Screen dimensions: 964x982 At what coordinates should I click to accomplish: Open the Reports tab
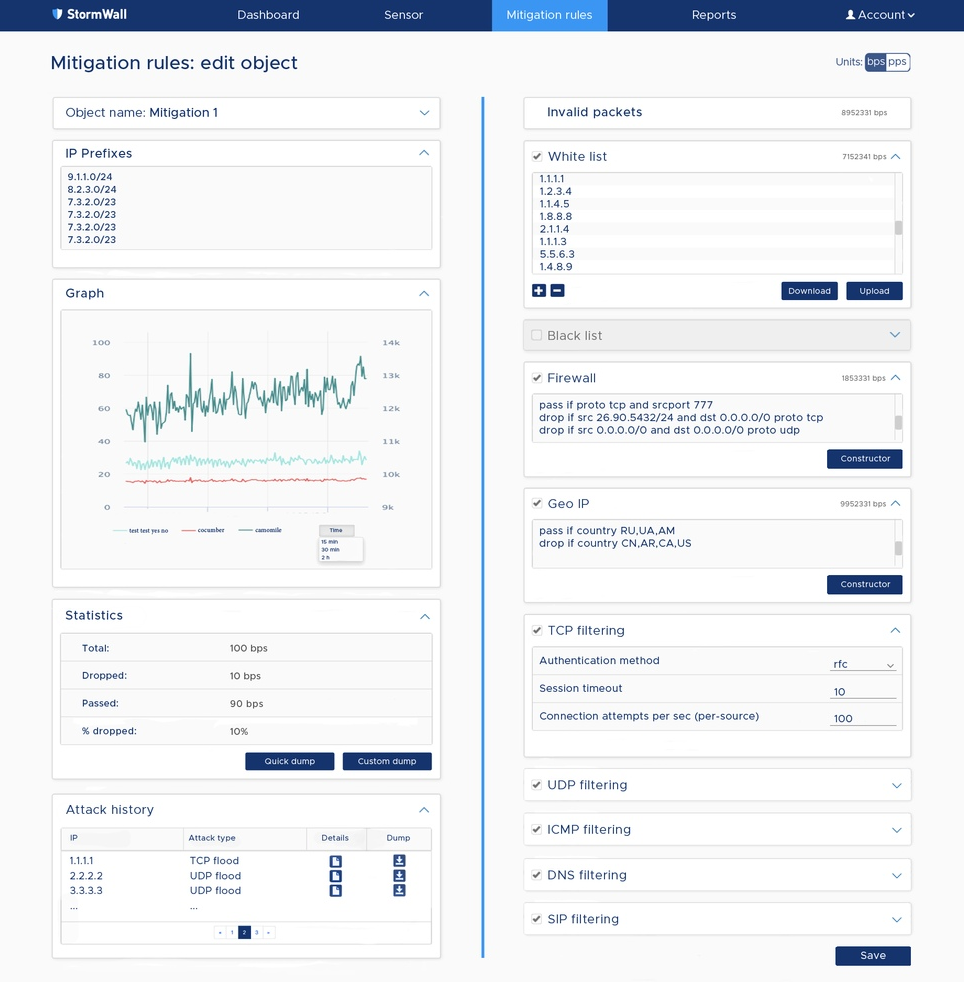tap(714, 15)
